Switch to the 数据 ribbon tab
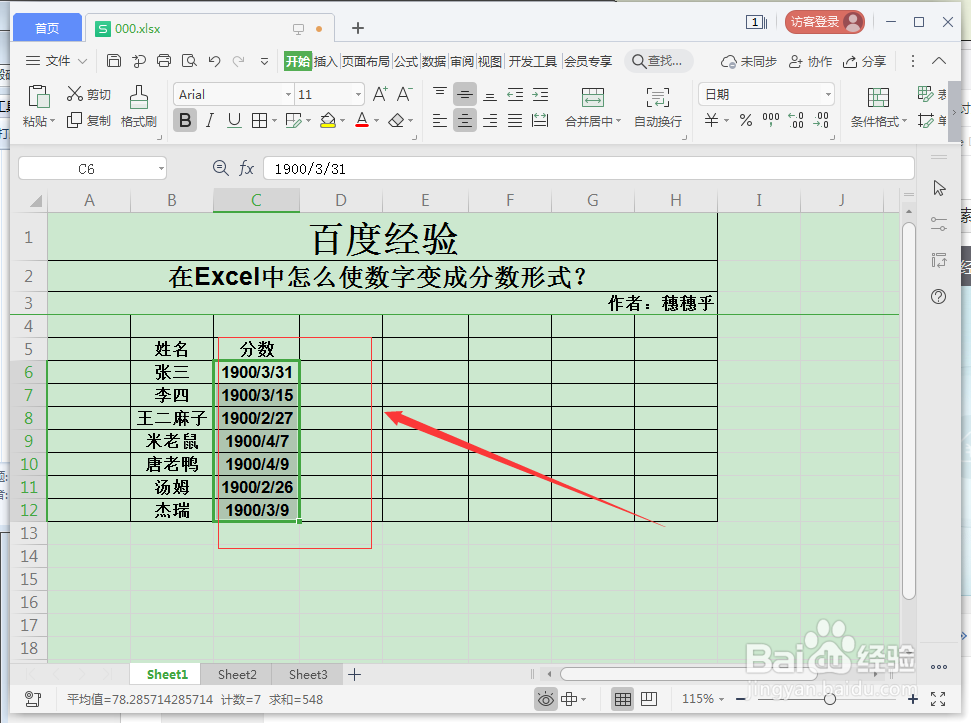Screen dimensions: 971x723 point(434,61)
